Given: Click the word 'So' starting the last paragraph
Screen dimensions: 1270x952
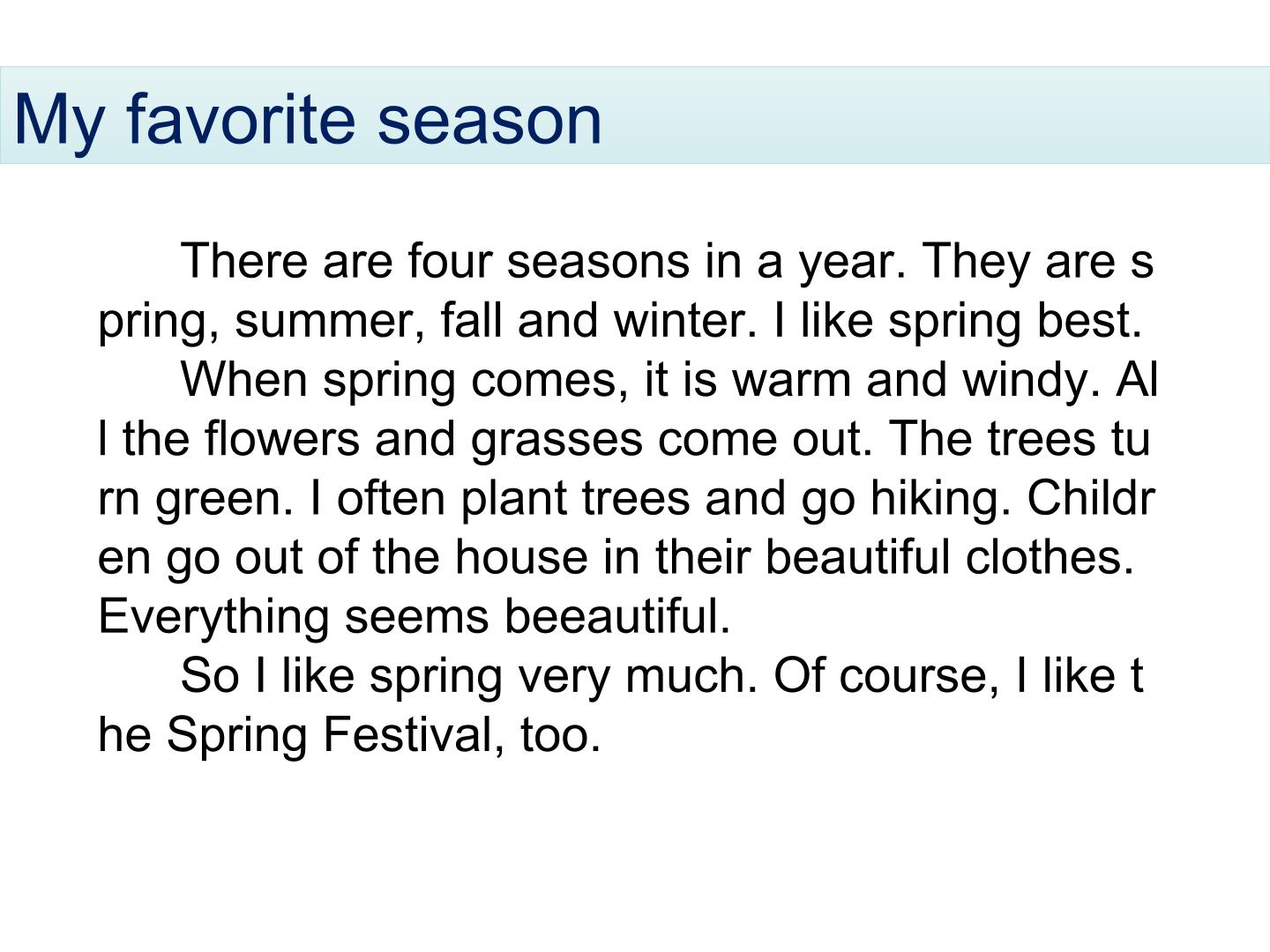Looking at the screenshot, I should click(209, 674).
